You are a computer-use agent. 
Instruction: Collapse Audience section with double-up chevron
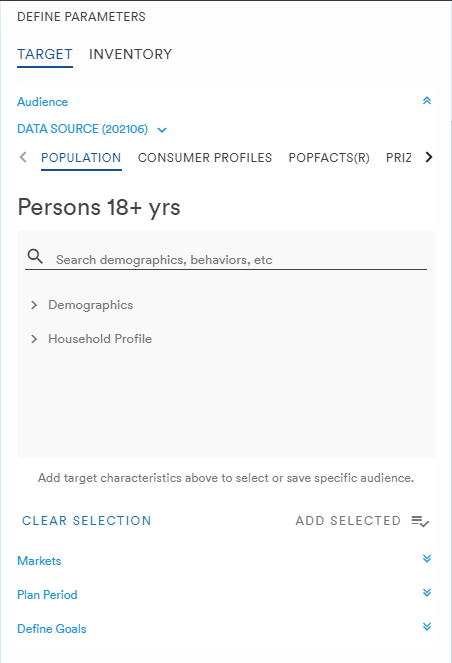tap(427, 101)
